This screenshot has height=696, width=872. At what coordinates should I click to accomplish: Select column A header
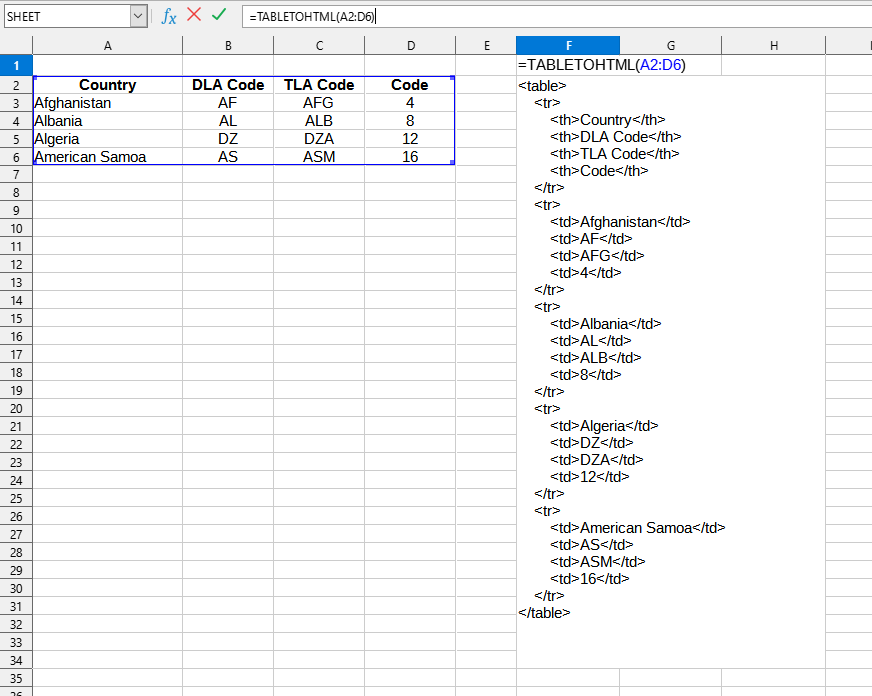click(107, 44)
